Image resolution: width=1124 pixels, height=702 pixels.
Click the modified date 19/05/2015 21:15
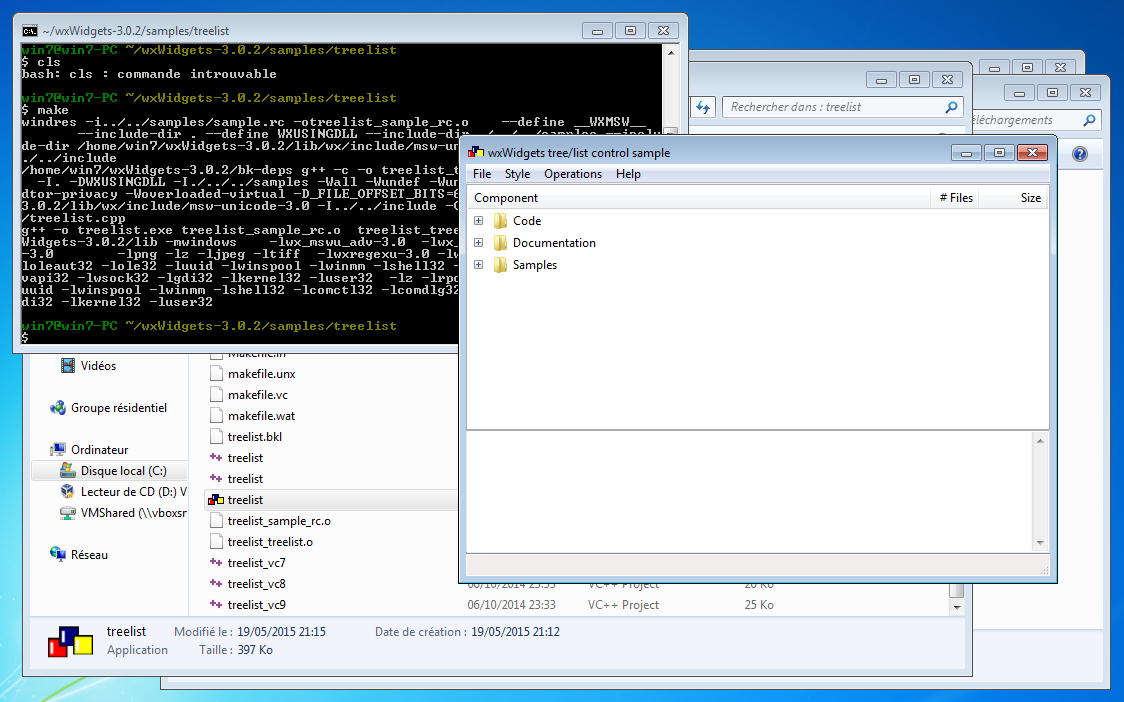coord(281,632)
